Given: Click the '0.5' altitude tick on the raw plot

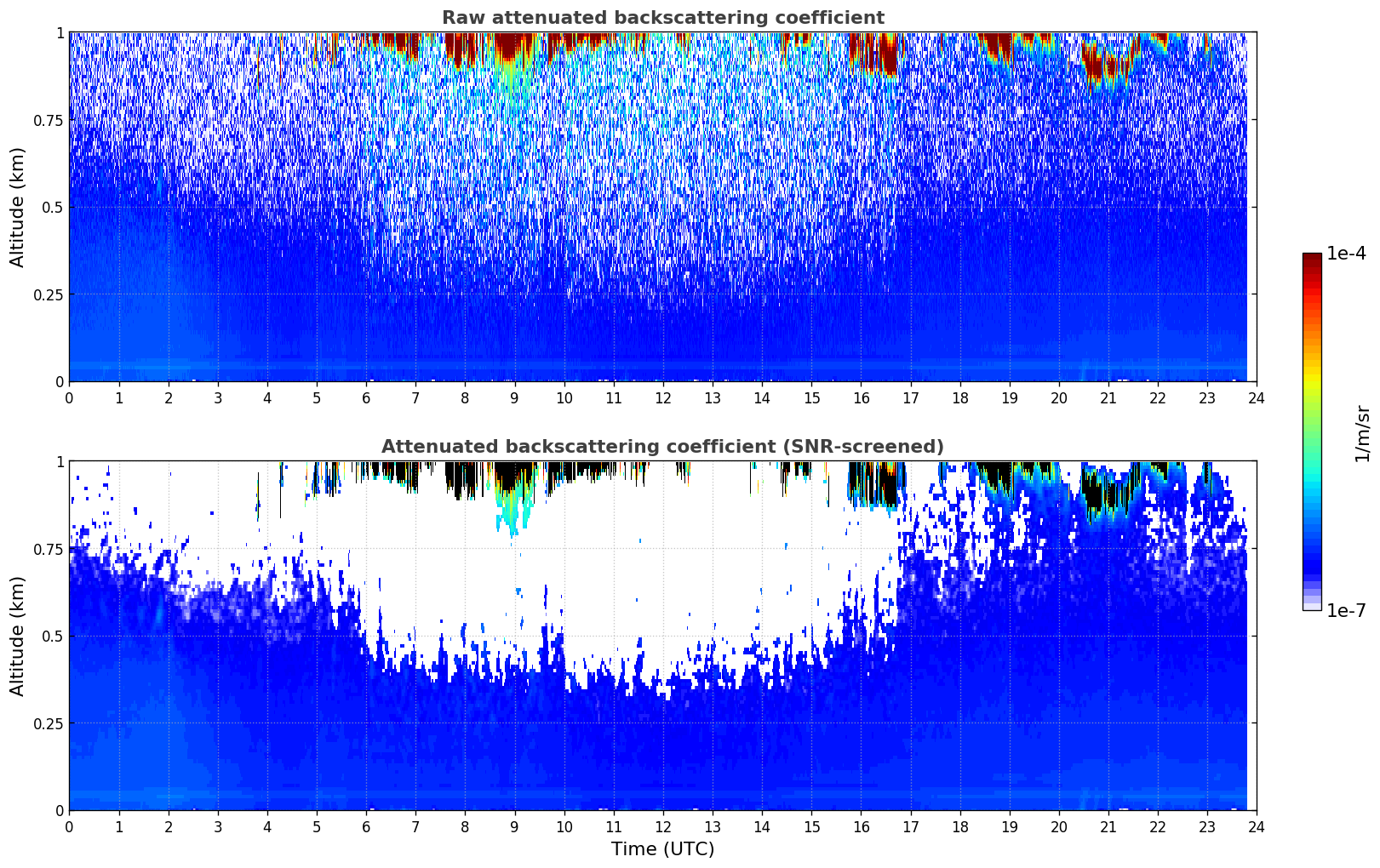Looking at the screenshot, I should pyautogui.click(x=53, y=207).
